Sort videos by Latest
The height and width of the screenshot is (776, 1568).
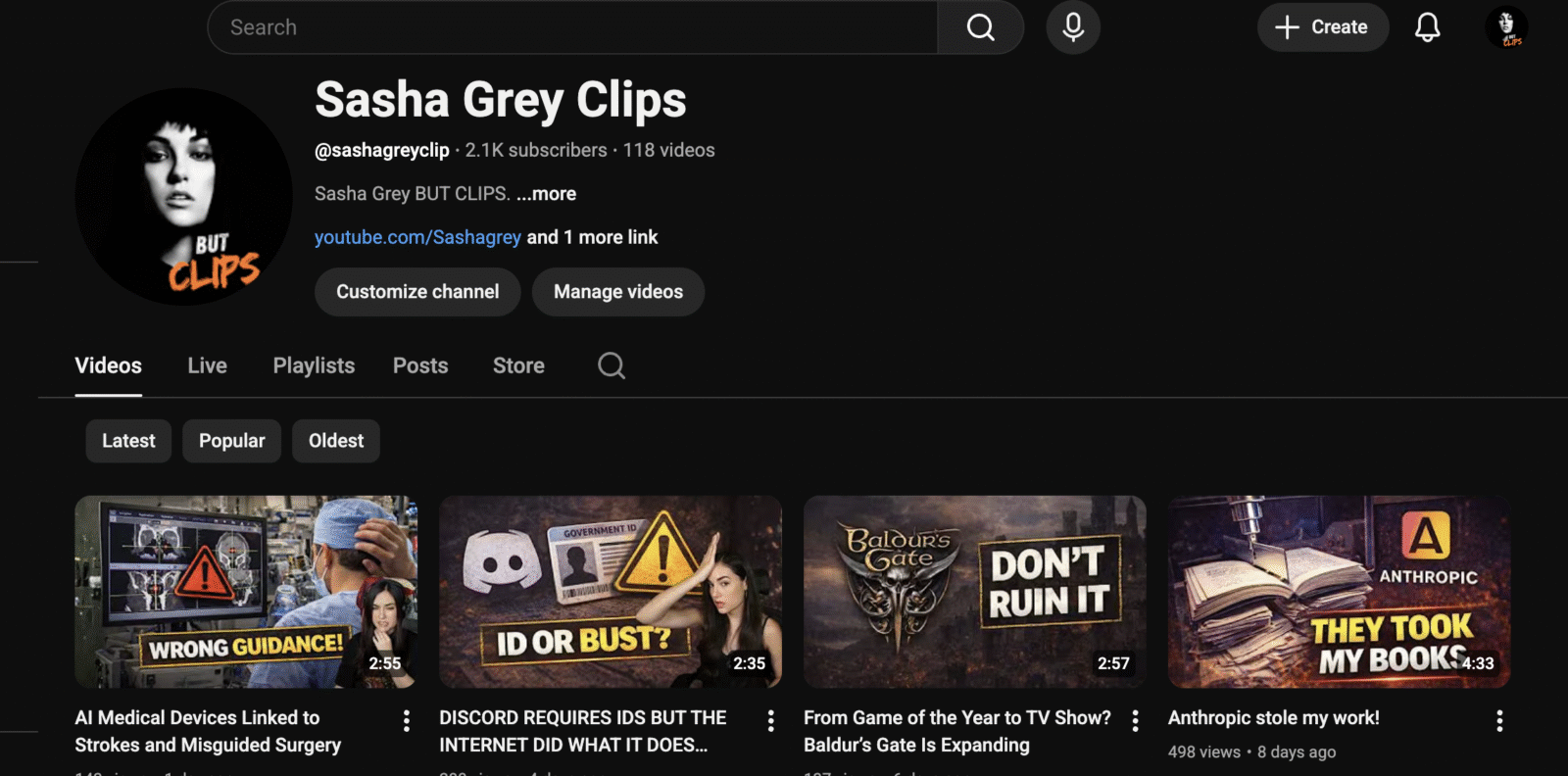[128, 441]
